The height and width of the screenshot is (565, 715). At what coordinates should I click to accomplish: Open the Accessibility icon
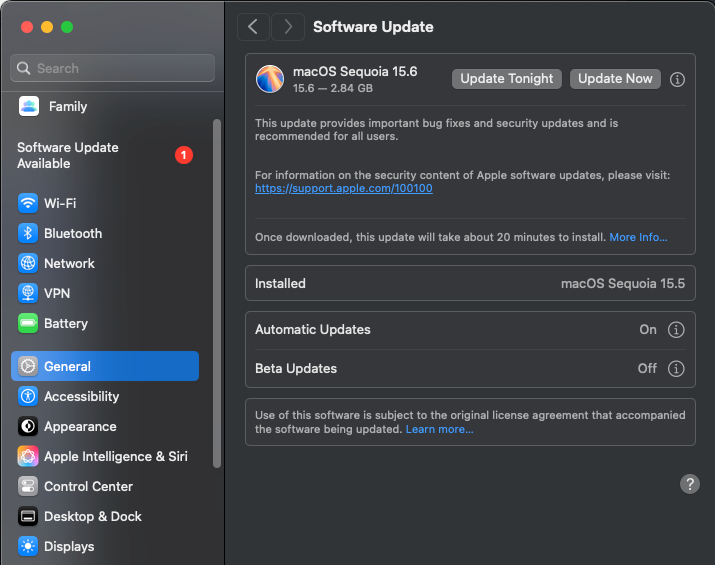(x=28, y=396)
